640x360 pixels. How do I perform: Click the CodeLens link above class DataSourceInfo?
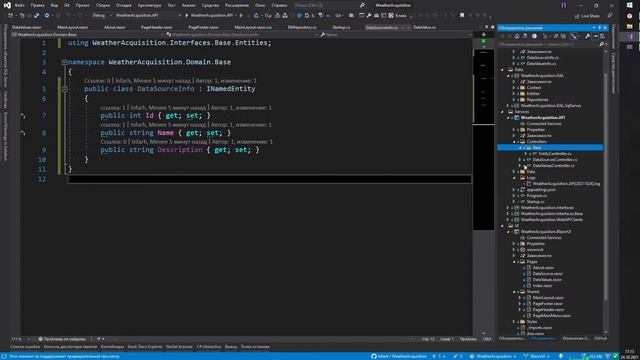point(97,81)
